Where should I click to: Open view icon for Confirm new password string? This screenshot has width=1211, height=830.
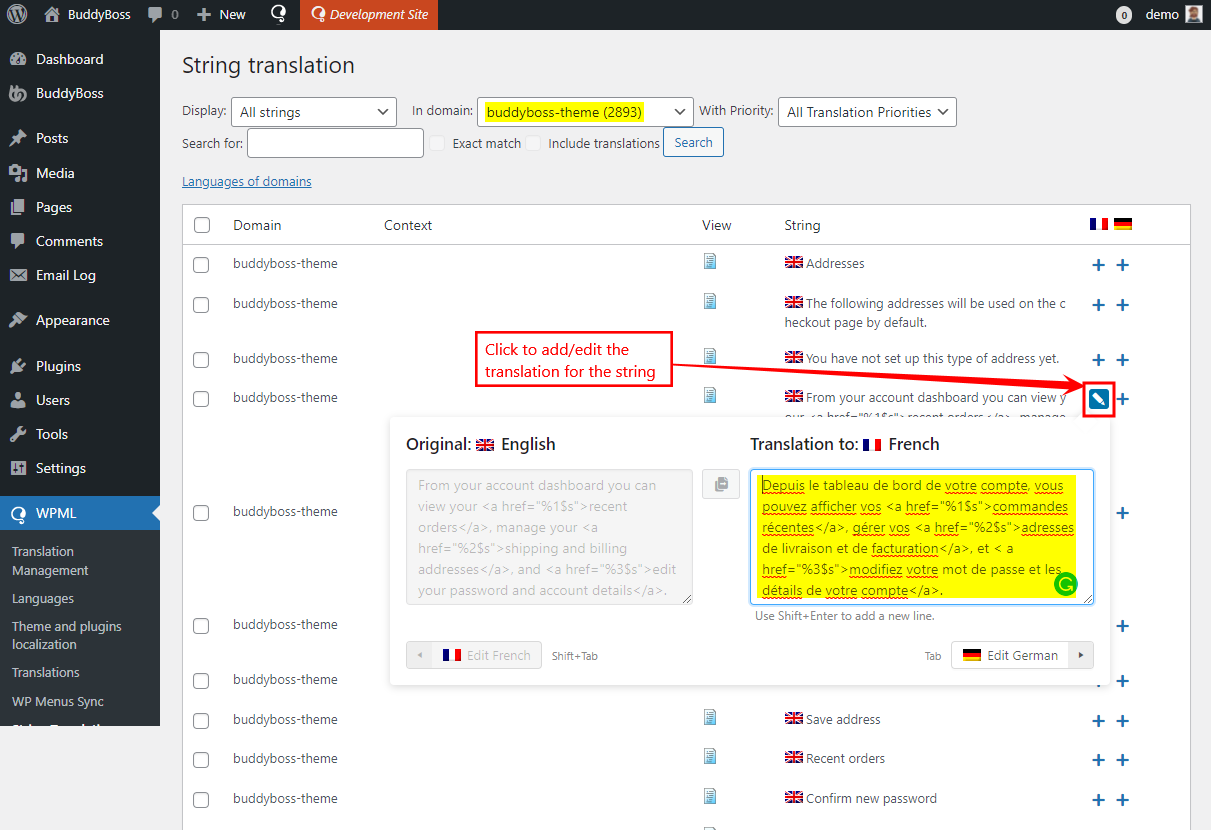pyautogui.click(x=710, y=797)
